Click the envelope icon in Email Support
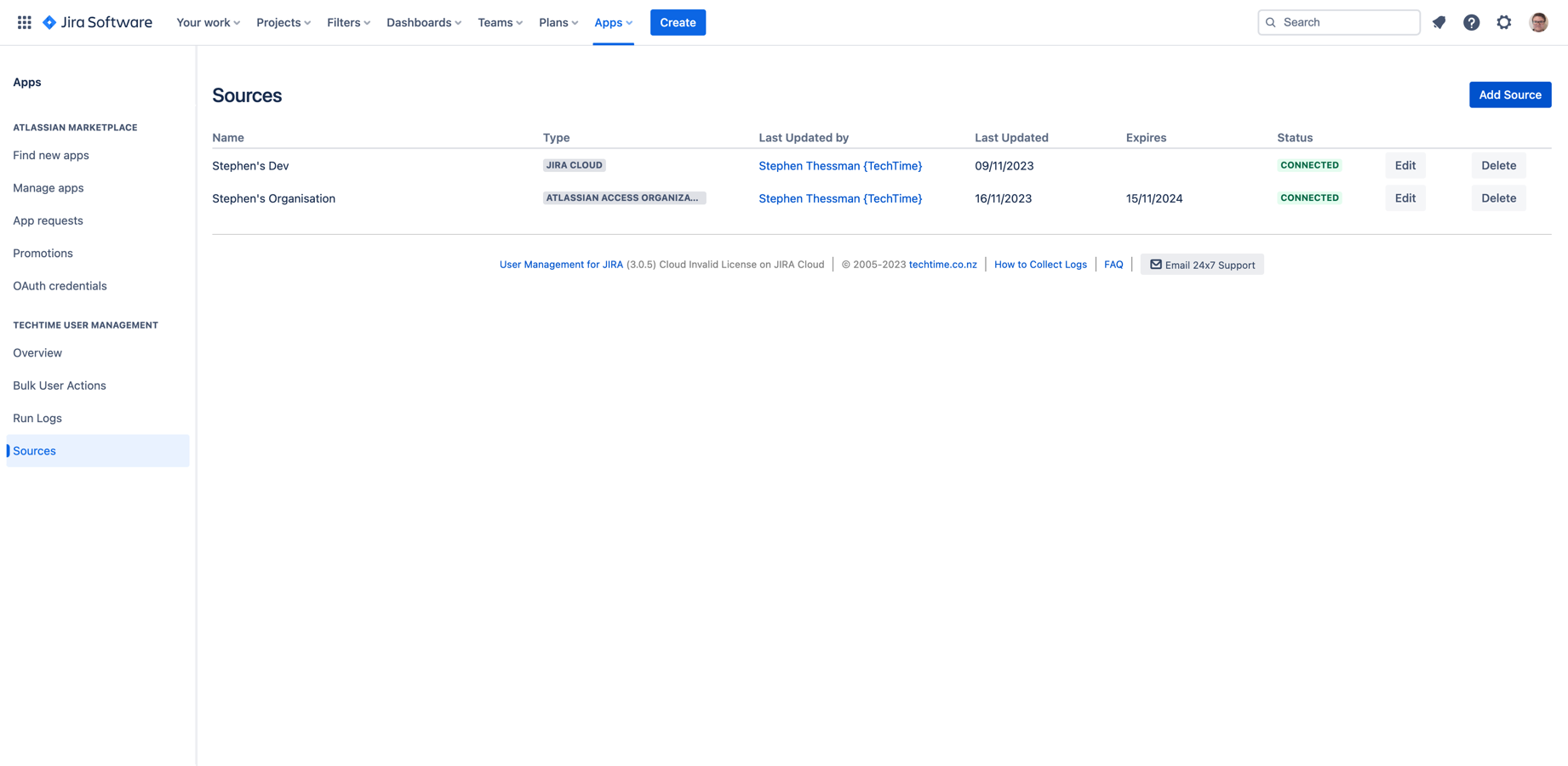The image size is (1568, 766). click(1156, 265)
